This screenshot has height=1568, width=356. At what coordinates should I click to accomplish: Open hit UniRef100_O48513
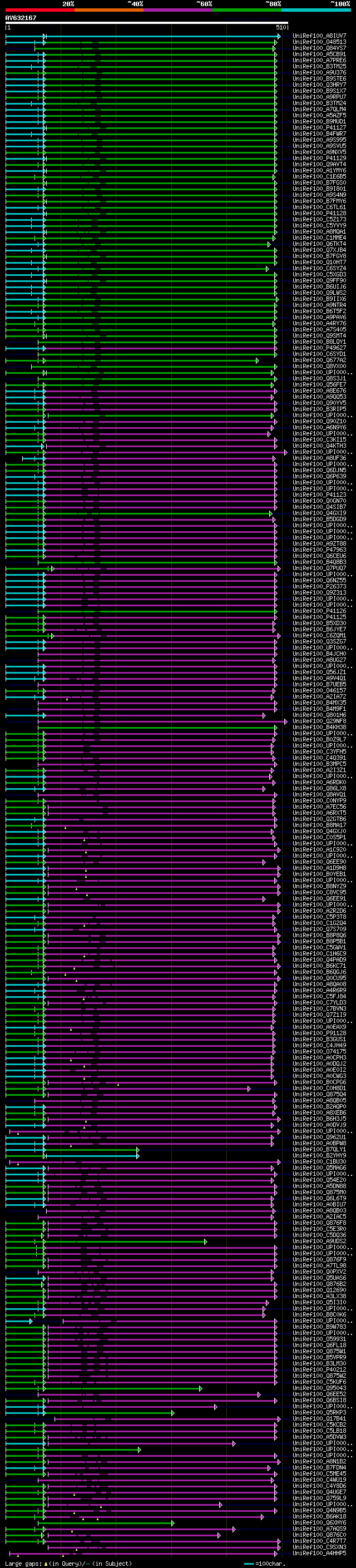point(319,42)
